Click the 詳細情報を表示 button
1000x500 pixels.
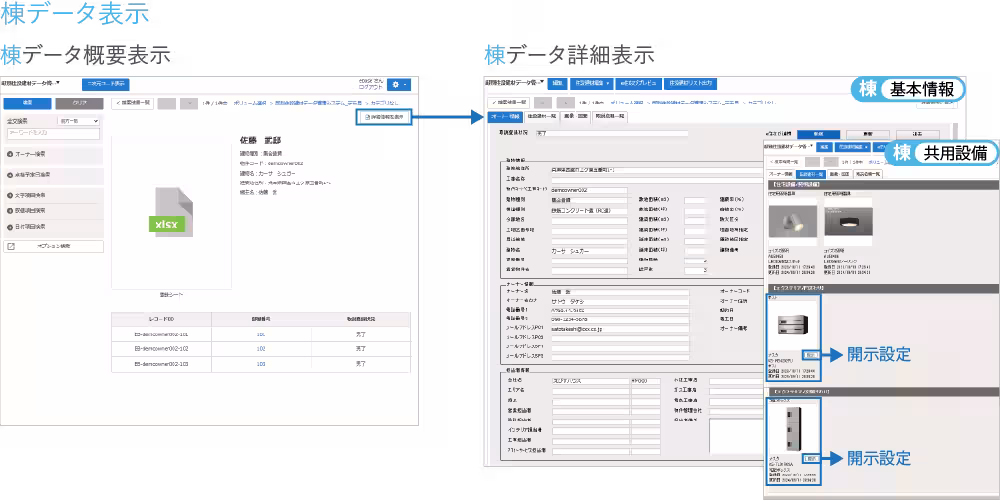coord(383,118)
